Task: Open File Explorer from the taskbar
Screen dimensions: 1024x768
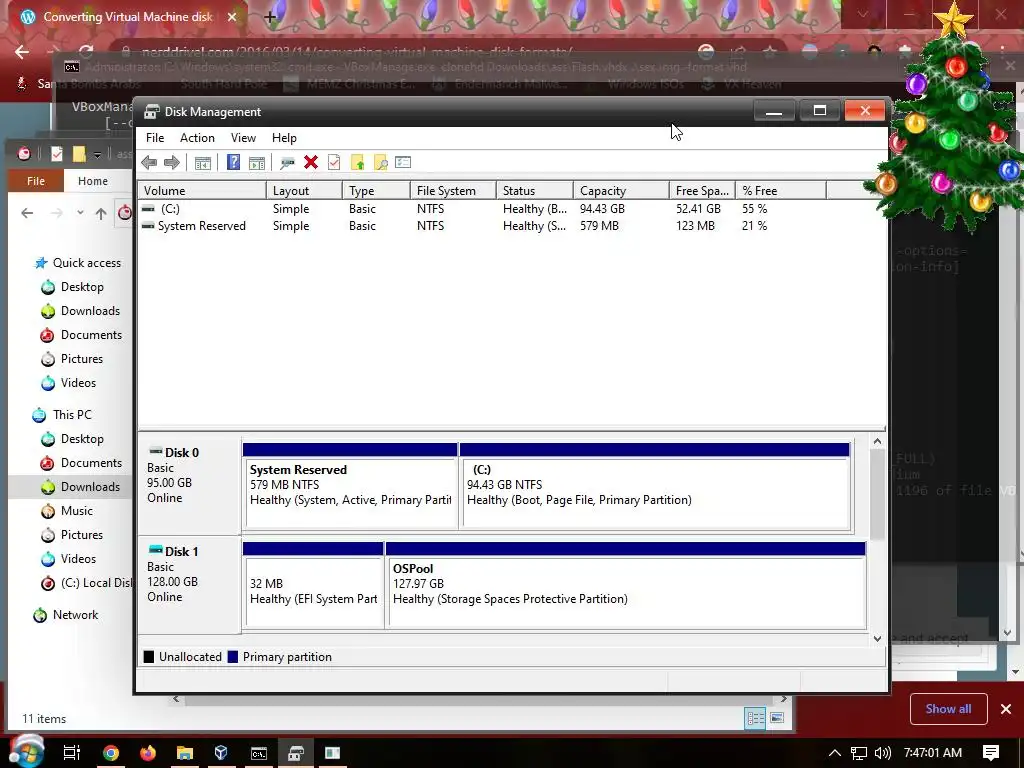Action: [x=185, y=753]
